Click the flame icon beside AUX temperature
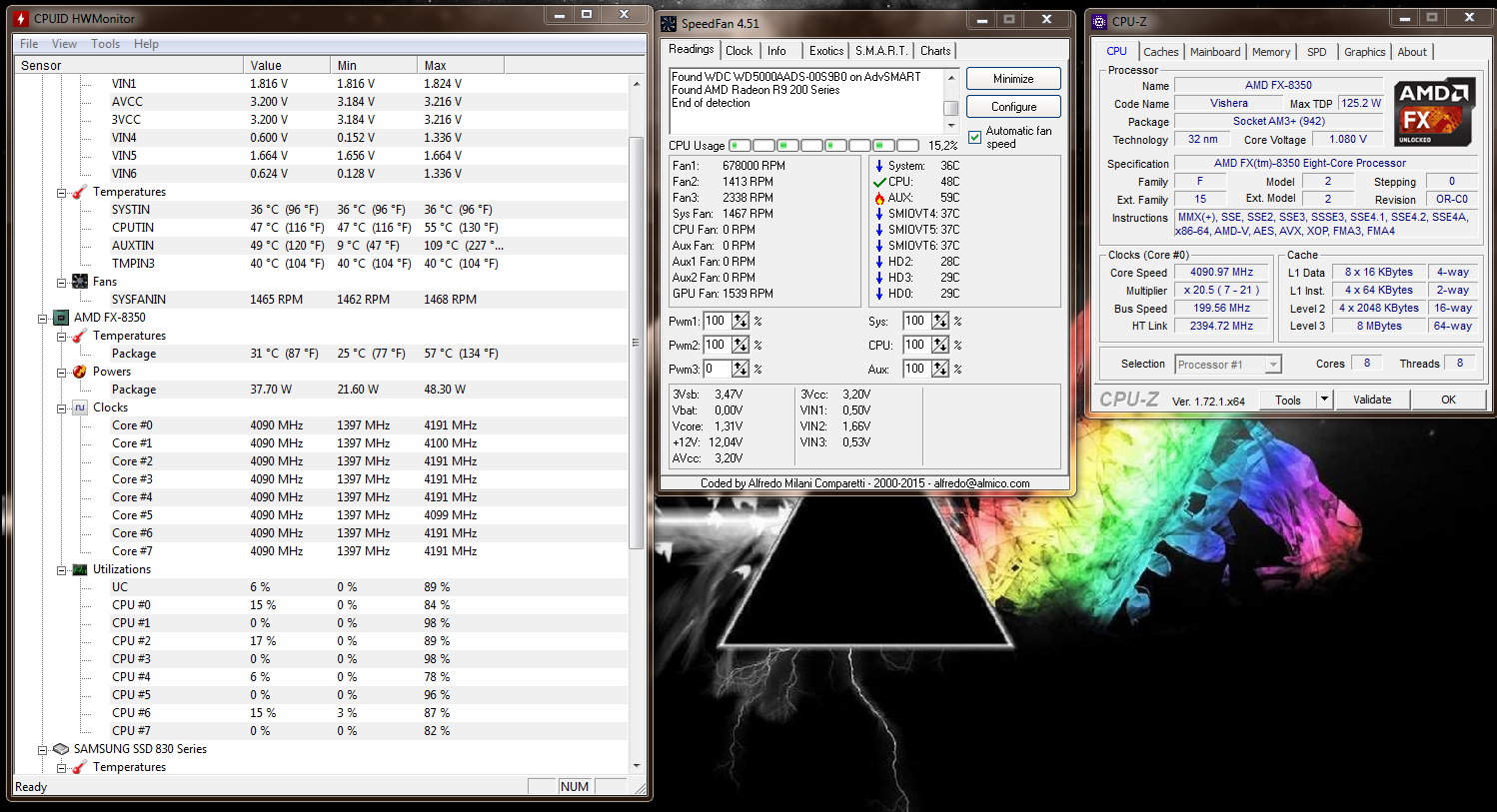Image resolution: width=1497 pixels, height=812 pixels. (879, 198)
